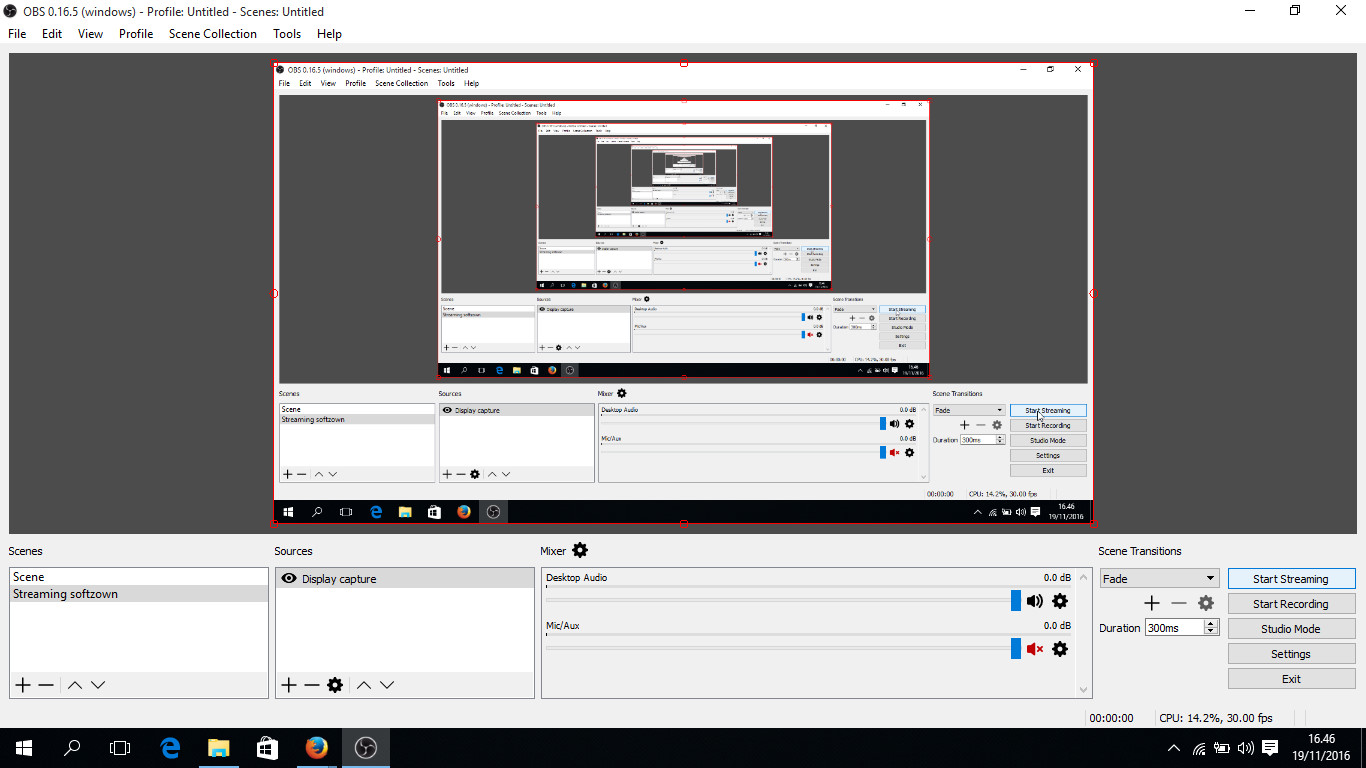1366x768 pixels.
Task: Unmute Mic/Aux red speaker icon
Action: [1035, 649]
